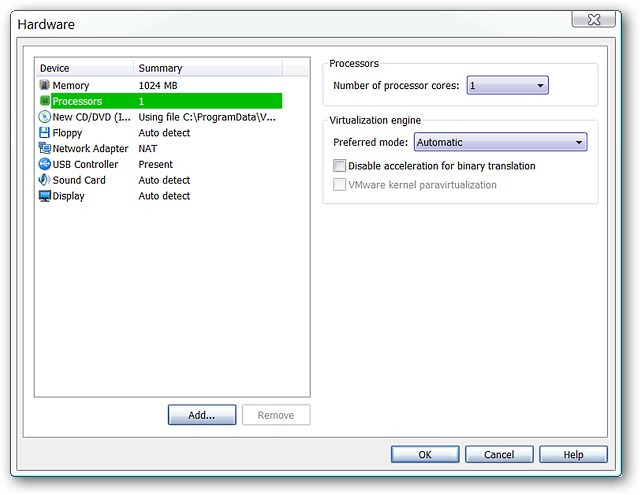Viewport: 640px width, 495px height.
Task: Click Auto detect in the Floppy row
Action: coord(164,133)
